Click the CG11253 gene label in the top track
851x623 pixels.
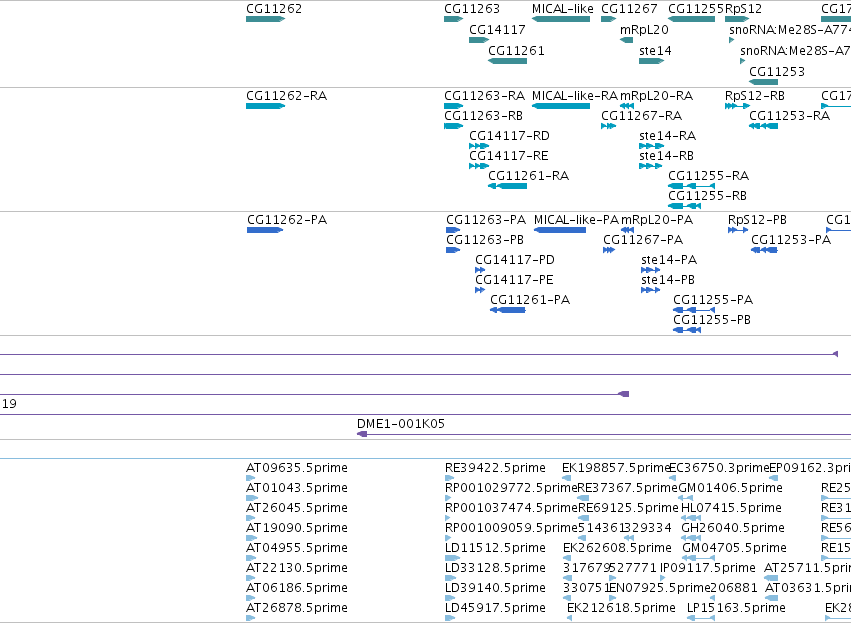coord(777,72)
